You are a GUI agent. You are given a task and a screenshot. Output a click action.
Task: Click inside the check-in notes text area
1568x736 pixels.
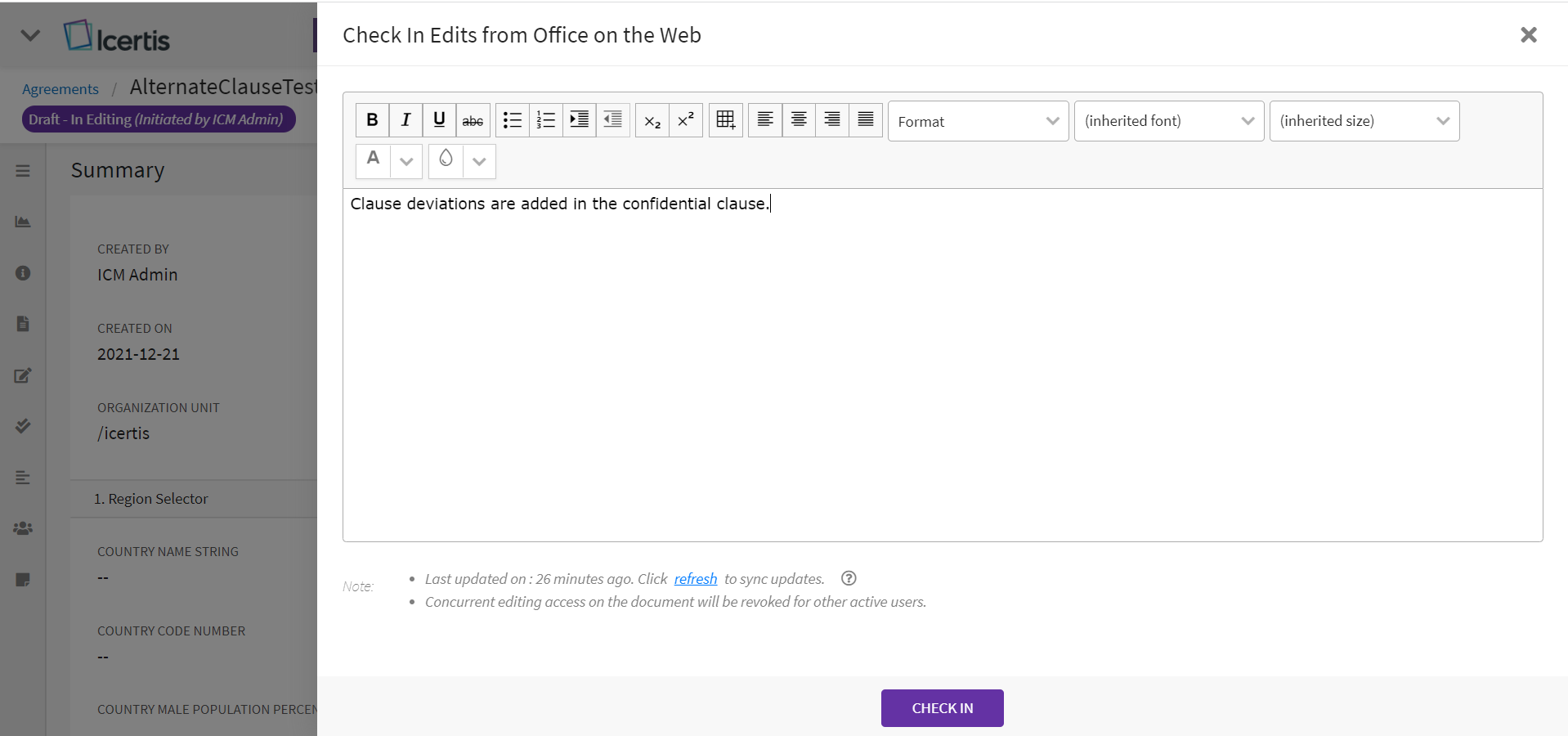(942, 368)
